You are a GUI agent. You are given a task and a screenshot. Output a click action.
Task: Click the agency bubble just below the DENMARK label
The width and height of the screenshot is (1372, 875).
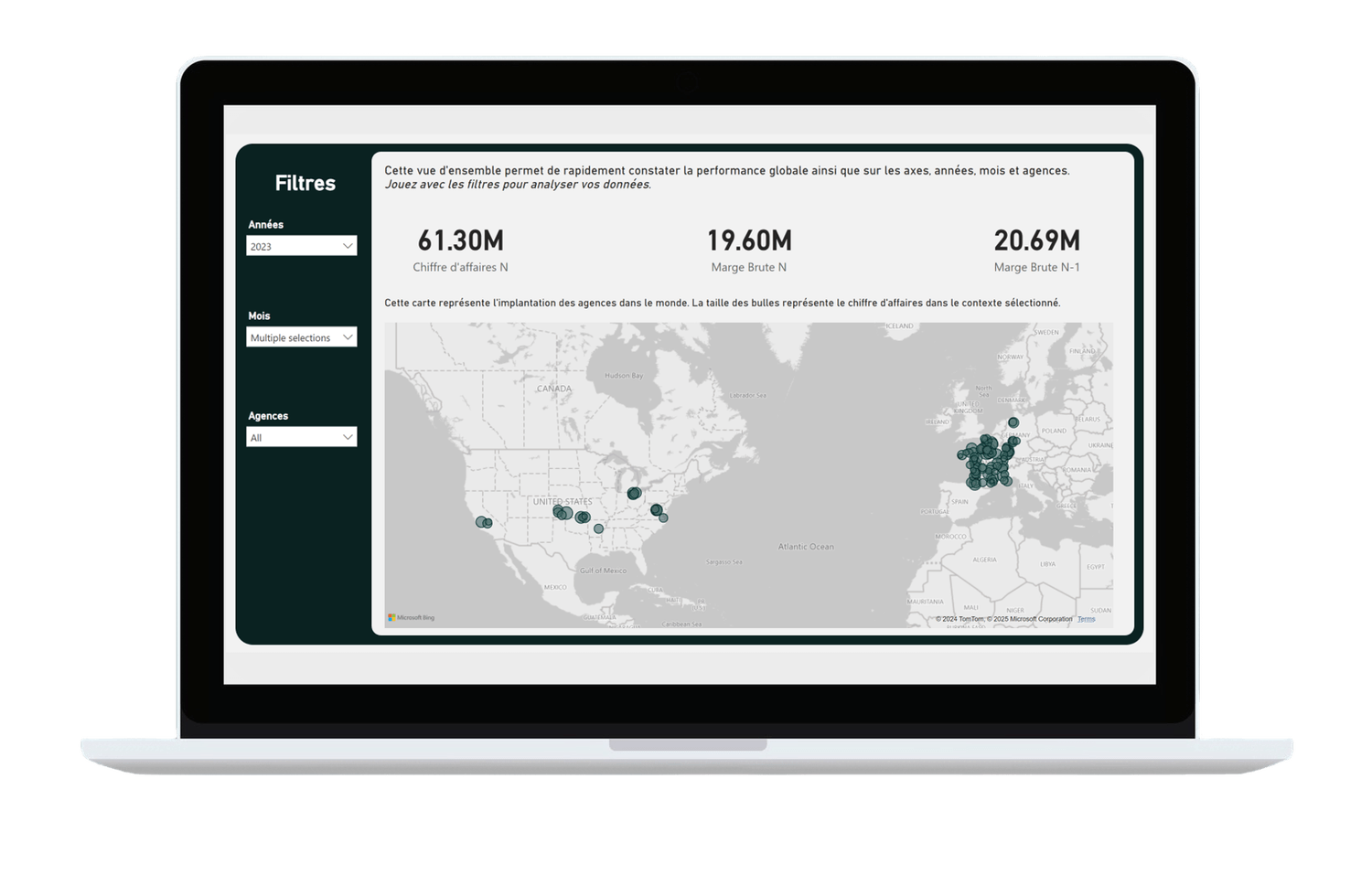pyautogui.click(x=1013, y=422)
